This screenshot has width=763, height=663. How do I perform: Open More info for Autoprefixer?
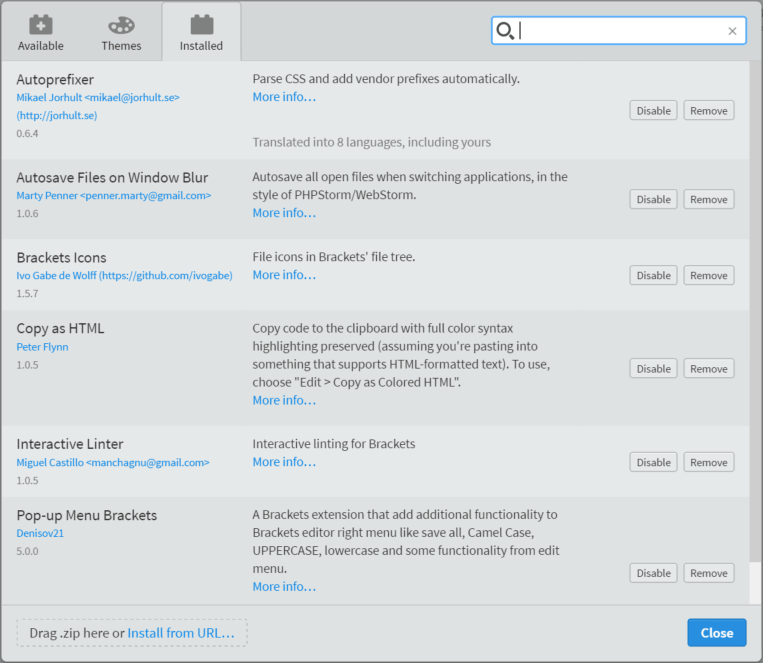click(284, 97)
